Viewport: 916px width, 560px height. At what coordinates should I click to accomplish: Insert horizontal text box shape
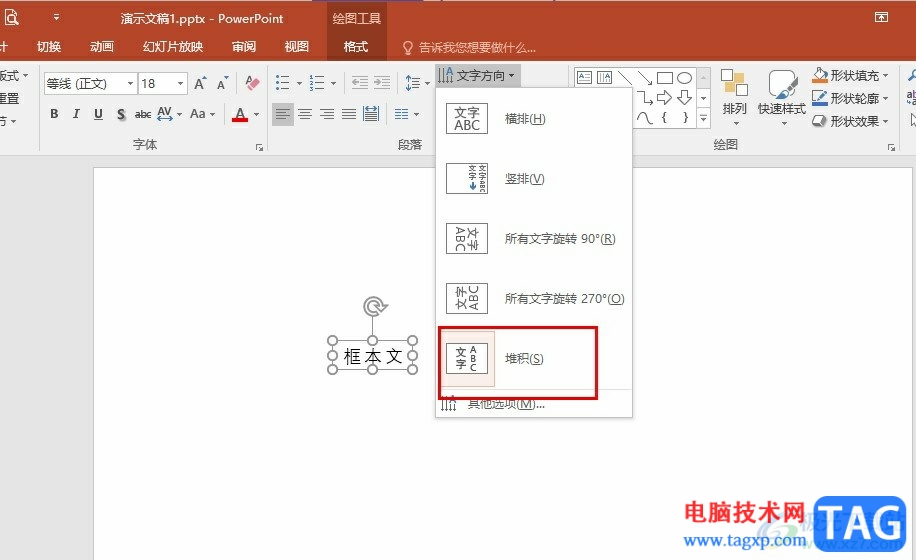pyautogui.click(x=584, y=77)
